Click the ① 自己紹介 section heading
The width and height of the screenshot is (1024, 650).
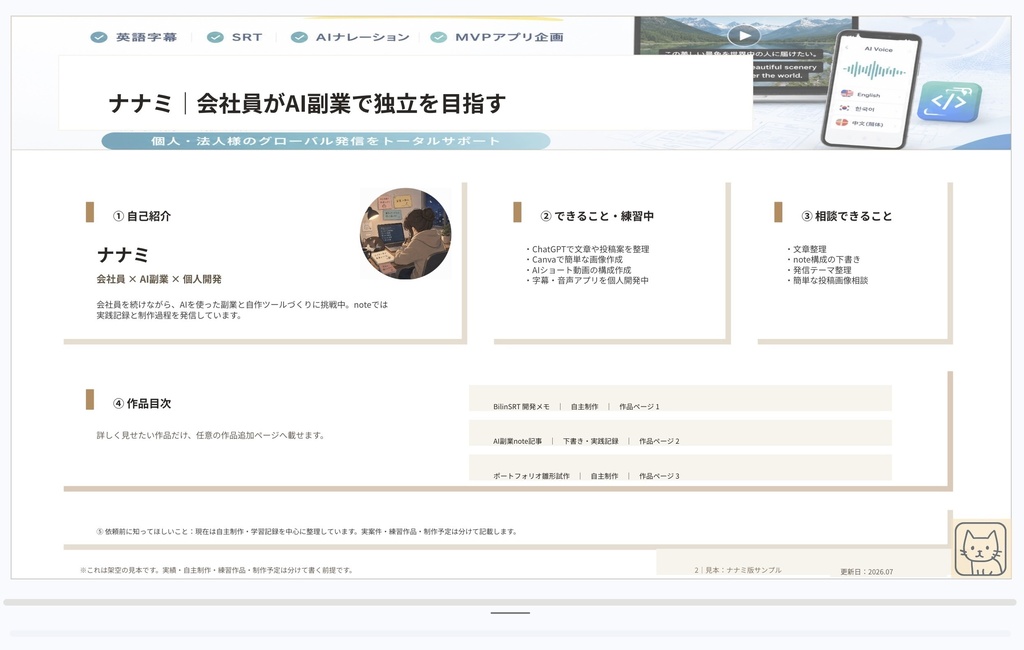pos(142,216)
